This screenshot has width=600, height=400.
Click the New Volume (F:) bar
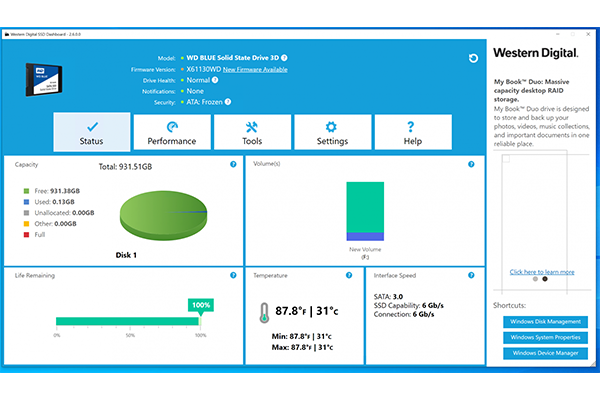click(x=364, y=212)
